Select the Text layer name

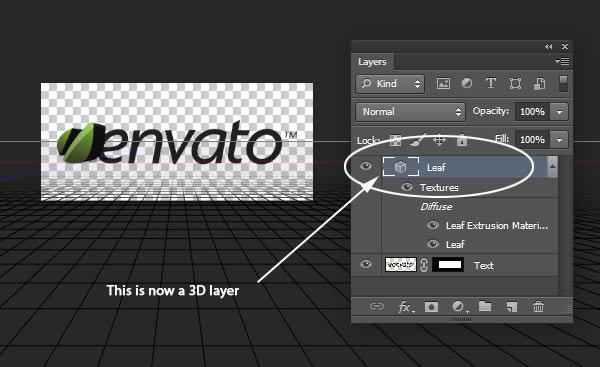pyautogui.click(x=484, y=265)
